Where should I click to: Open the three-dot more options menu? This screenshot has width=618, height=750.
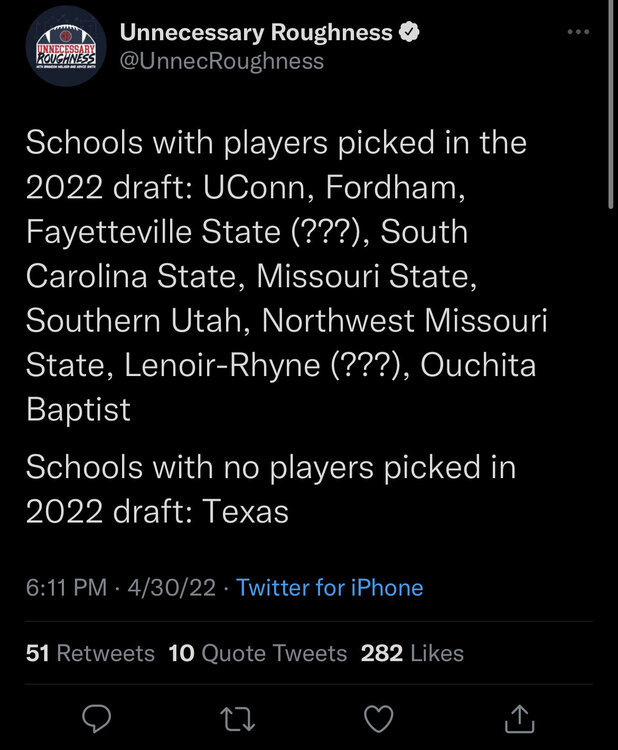click(578, 32)
